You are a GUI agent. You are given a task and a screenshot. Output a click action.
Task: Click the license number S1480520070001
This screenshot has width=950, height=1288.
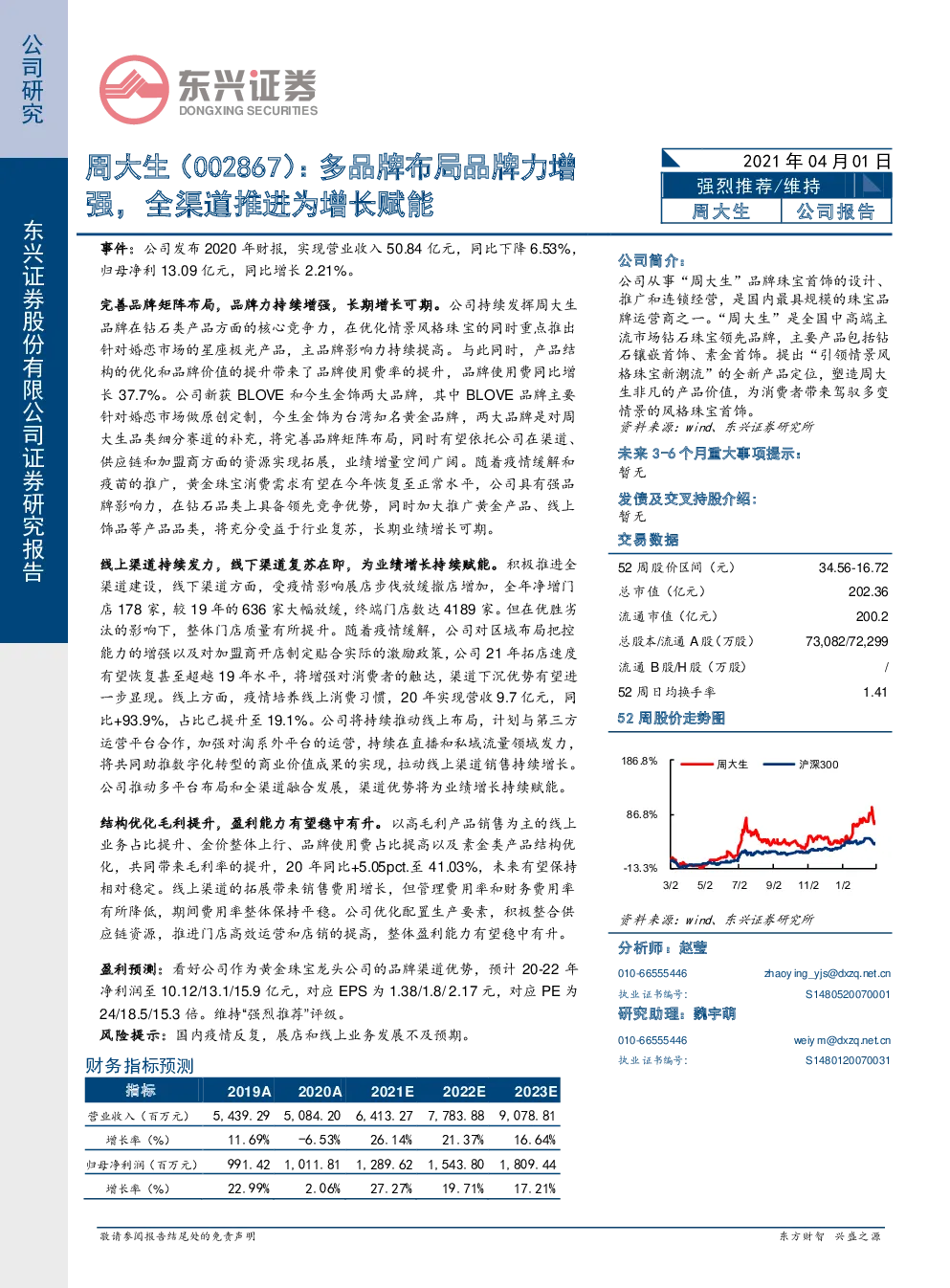coord(848,995)
